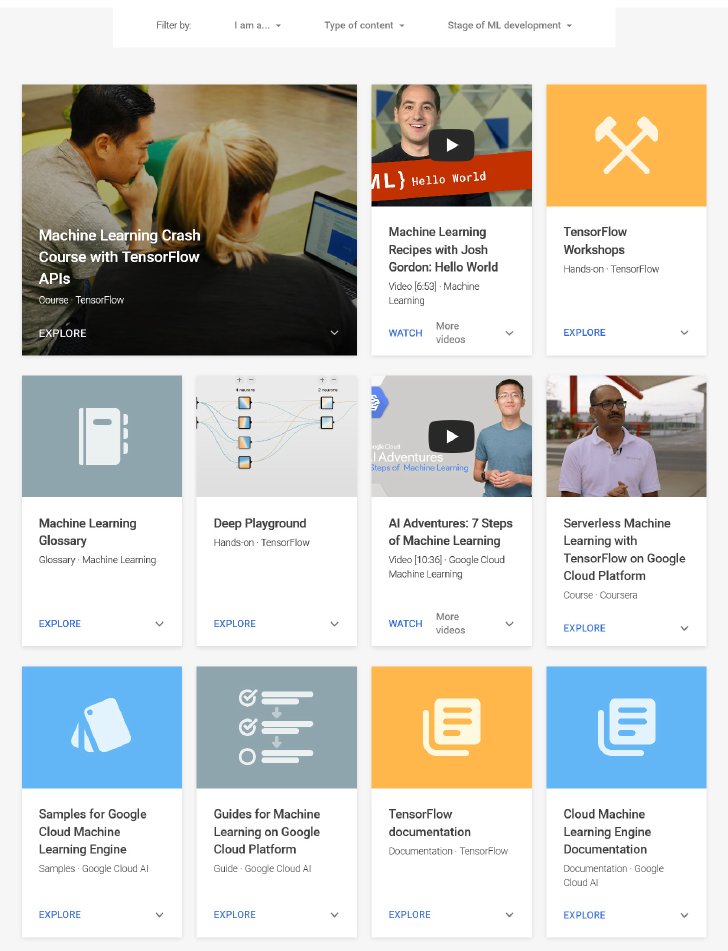This screenshot has width=728, height=951.
Task: Click the notebook icon for Machine Learning Glossary
Action: (x=103, y=436)
